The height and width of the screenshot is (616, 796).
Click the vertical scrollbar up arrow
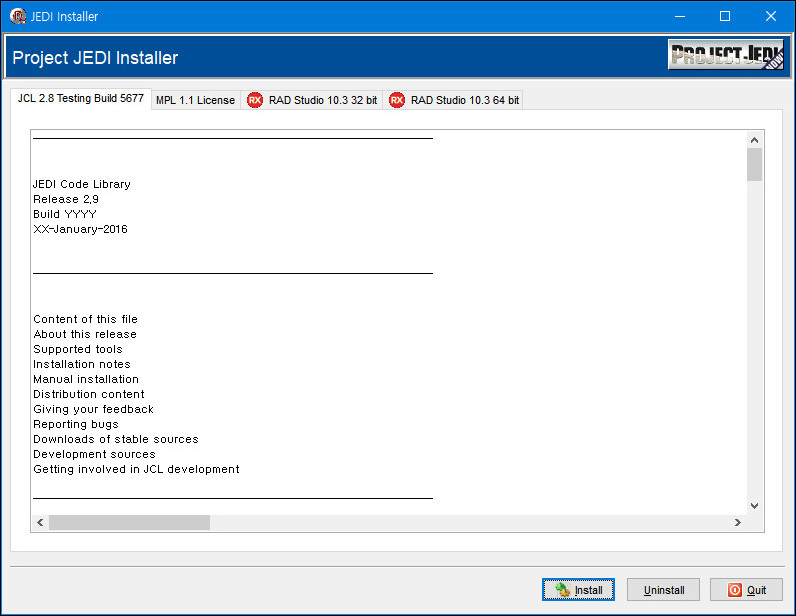754,140
